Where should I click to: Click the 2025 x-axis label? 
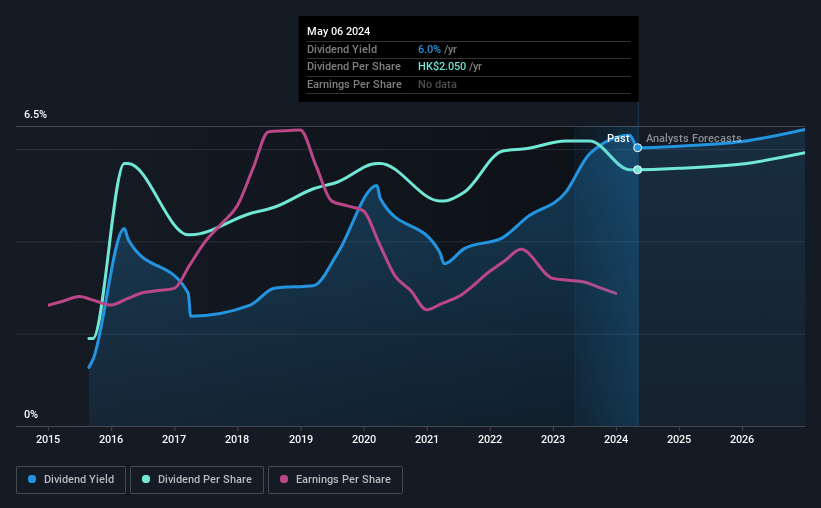679,439
